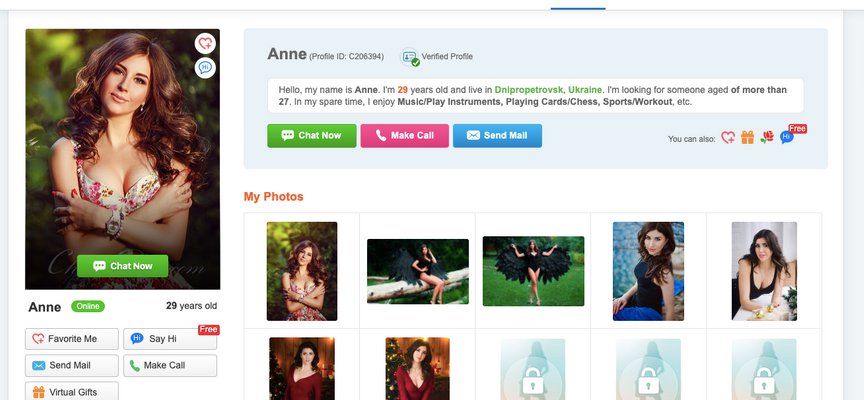This screenshot has height=400, width=864.
Task: Open thumbnail of woman sitting on log with wings
Action: pyautogui.click(x=418, y=271)
